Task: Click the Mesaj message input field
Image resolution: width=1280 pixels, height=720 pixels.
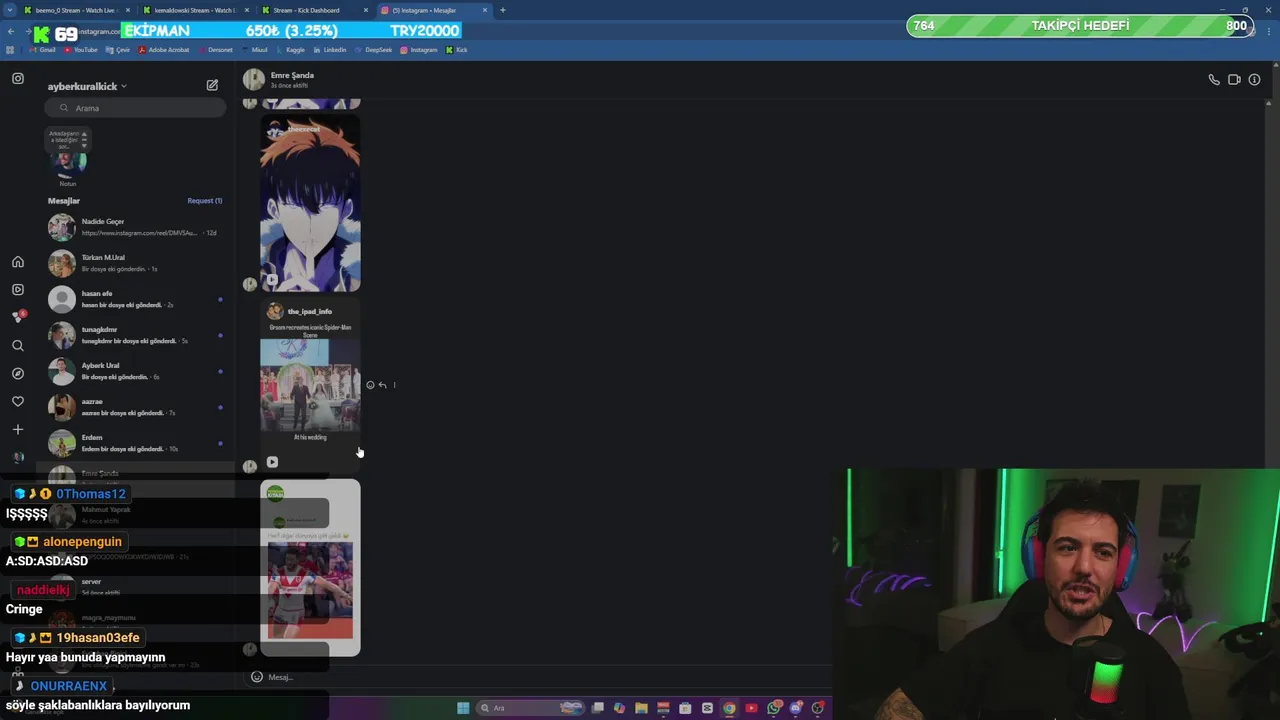Action: [x=540, y=677]
